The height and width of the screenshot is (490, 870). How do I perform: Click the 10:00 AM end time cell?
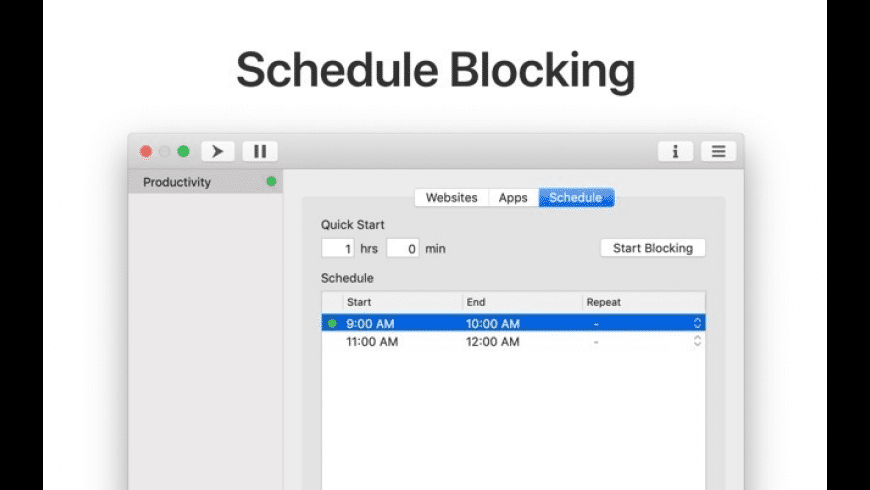[x=493, y=323]
